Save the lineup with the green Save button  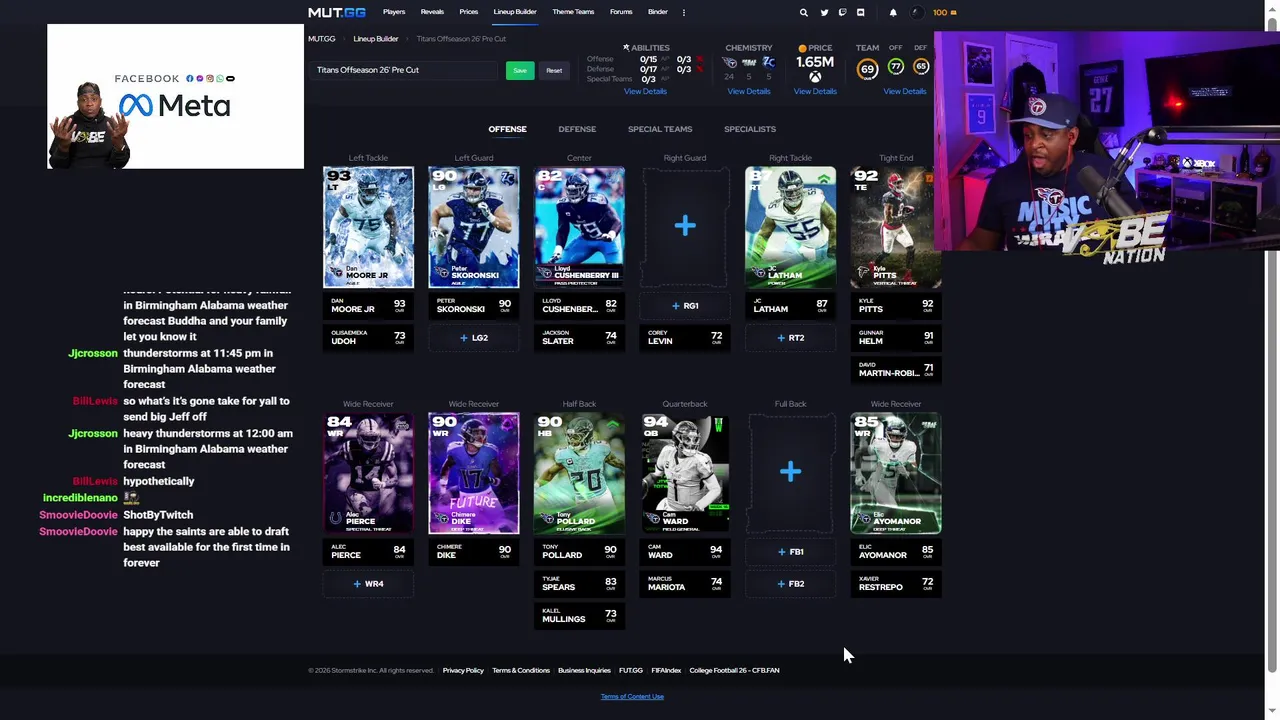click(520, 70)
